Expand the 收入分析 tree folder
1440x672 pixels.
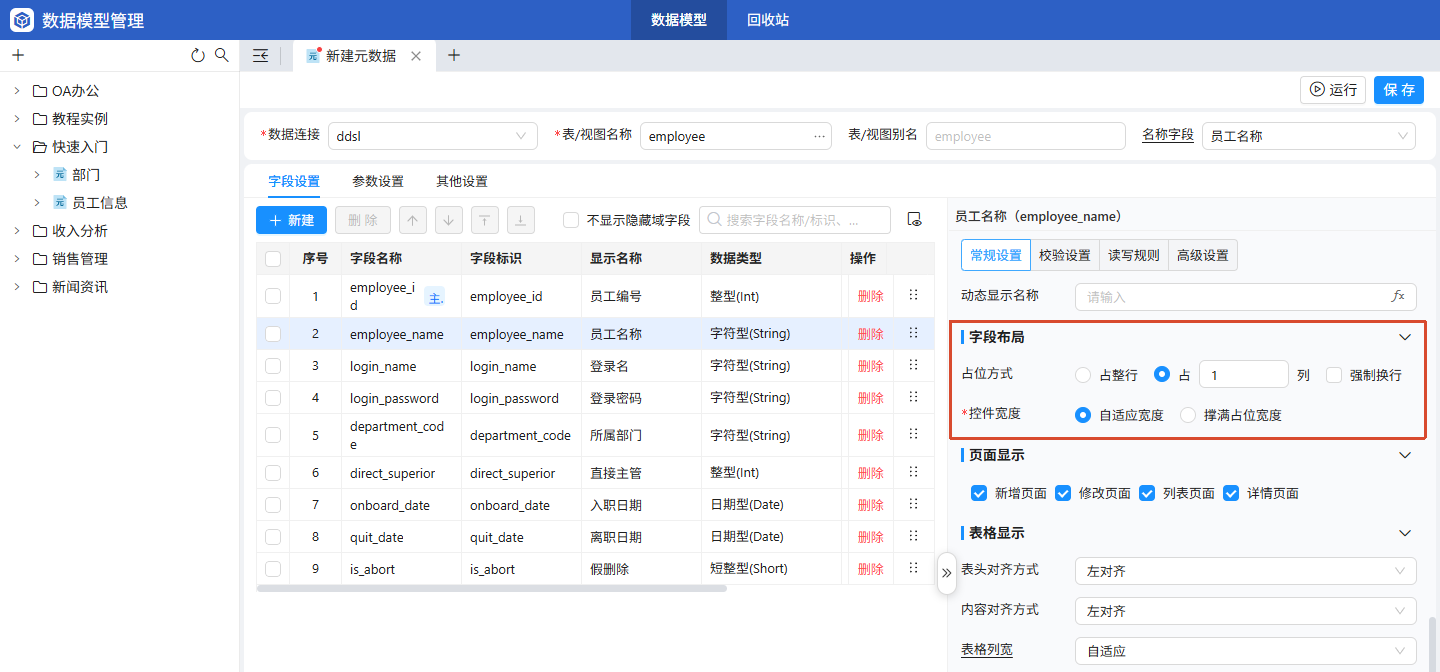pos(16,231)
